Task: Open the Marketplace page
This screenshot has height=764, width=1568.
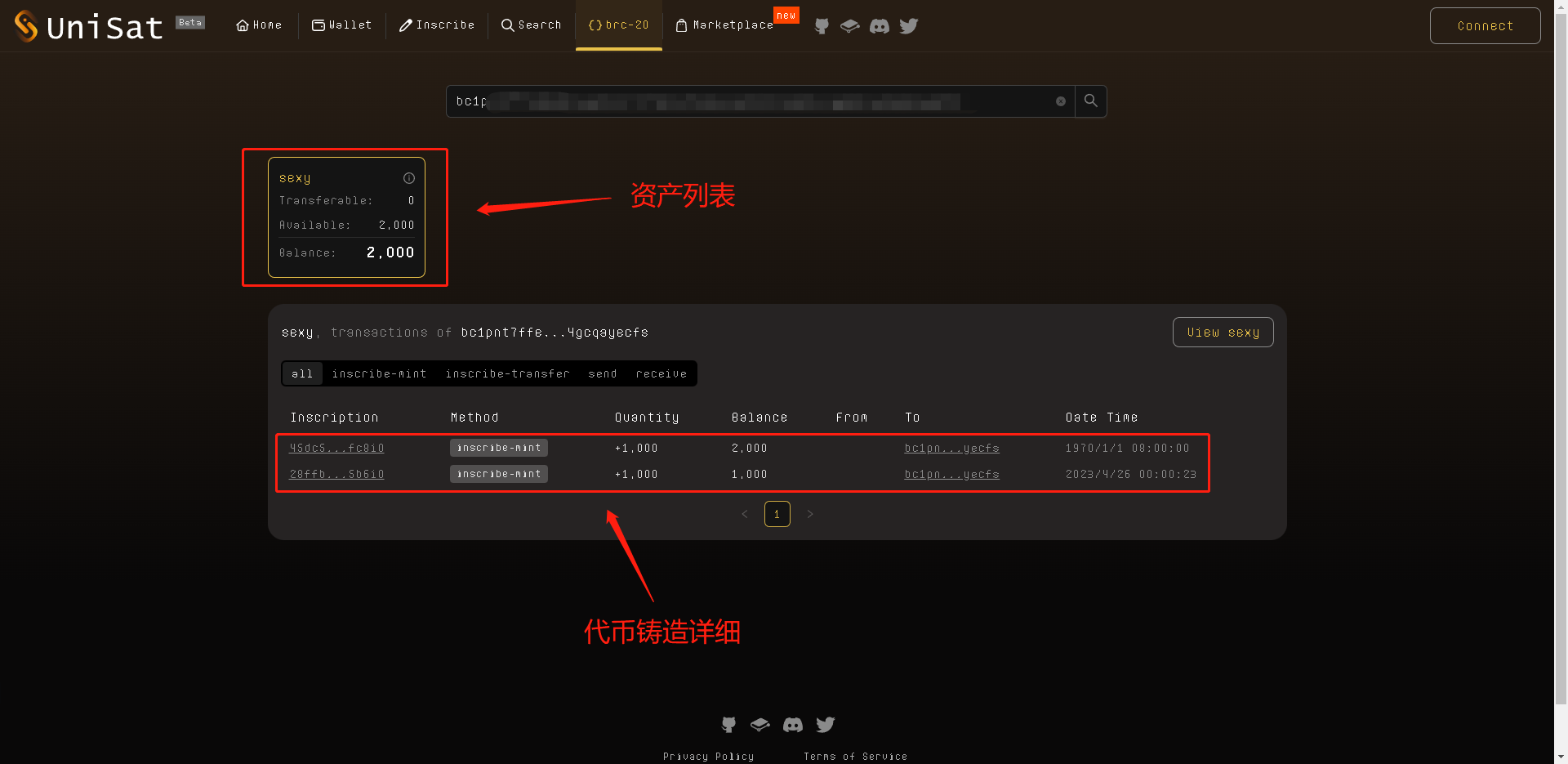Action: coord(724,25)
